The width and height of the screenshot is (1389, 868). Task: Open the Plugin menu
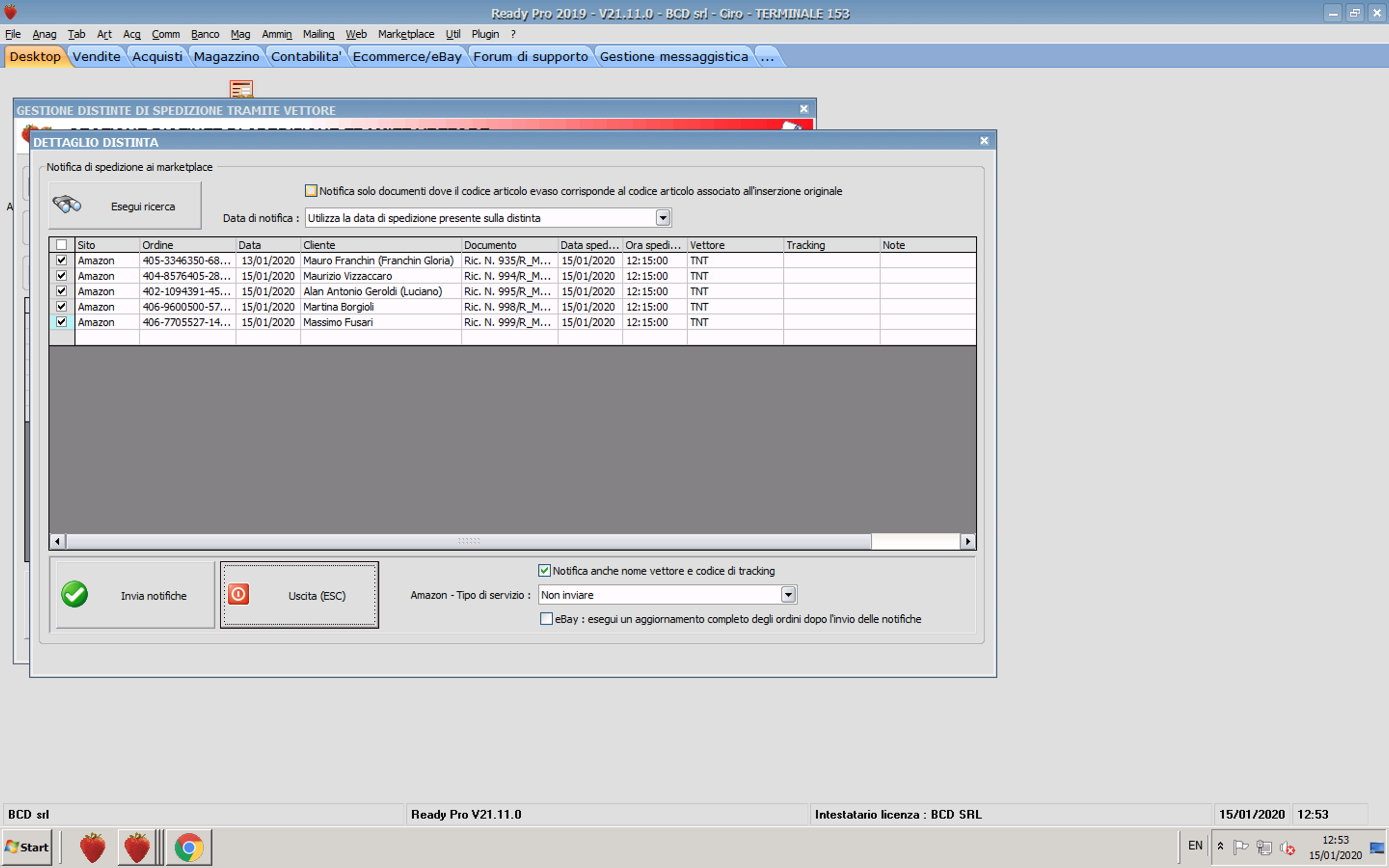point(485,34)
